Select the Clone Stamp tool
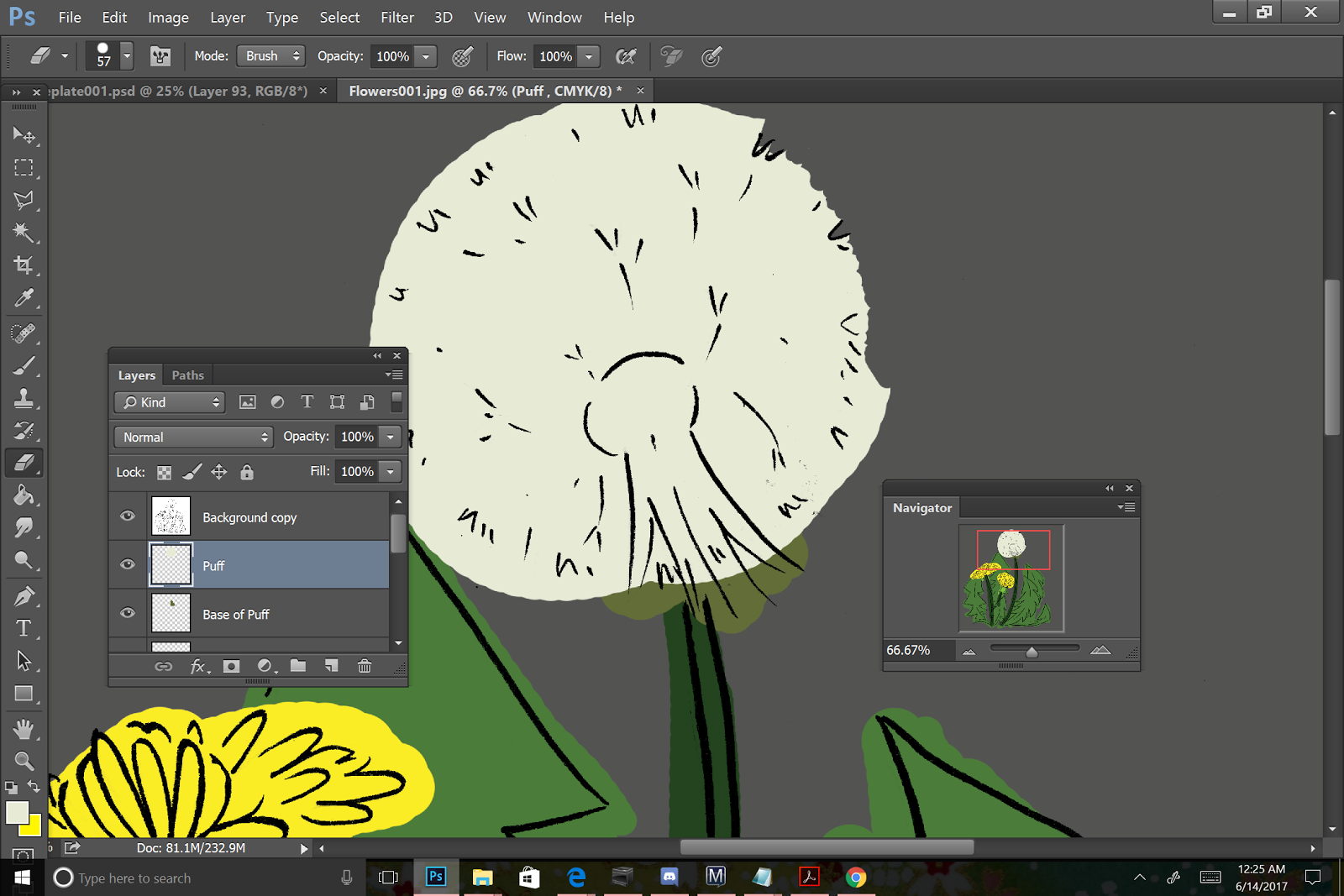Viewport: 1344px width, 896px height. tap(24, 398)
